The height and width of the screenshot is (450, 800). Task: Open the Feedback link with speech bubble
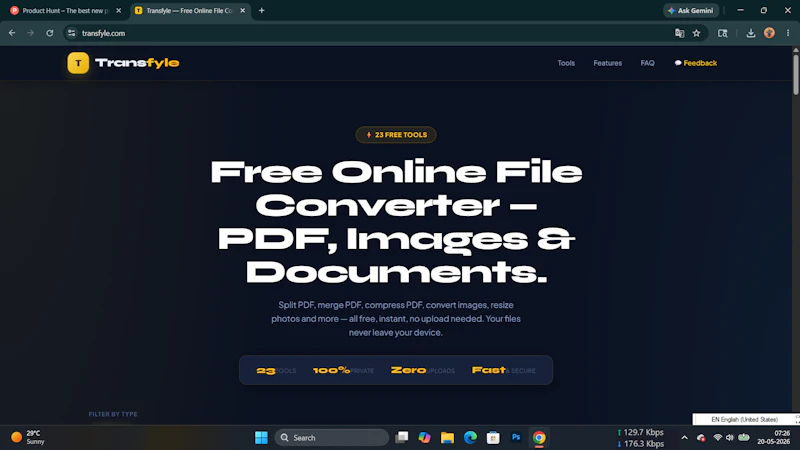coord(695,63)
